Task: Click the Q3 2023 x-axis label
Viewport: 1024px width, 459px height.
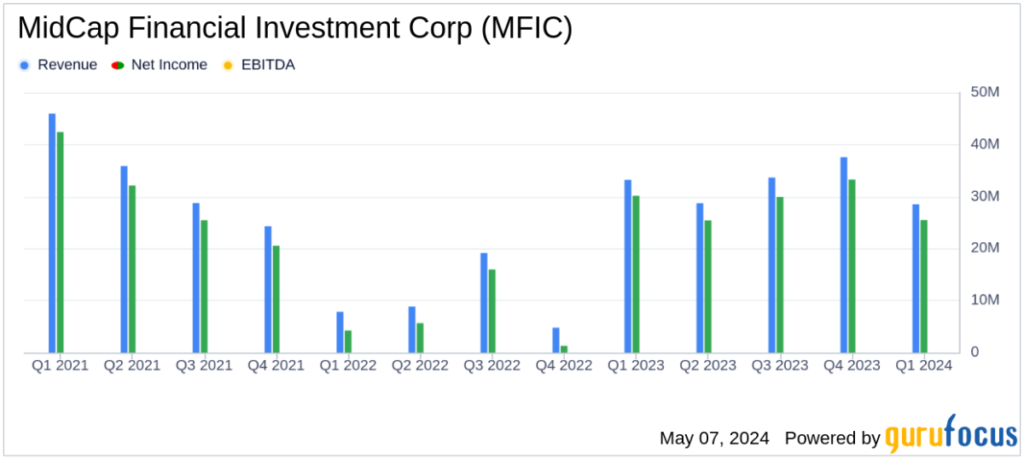Action: pos(779,366)
